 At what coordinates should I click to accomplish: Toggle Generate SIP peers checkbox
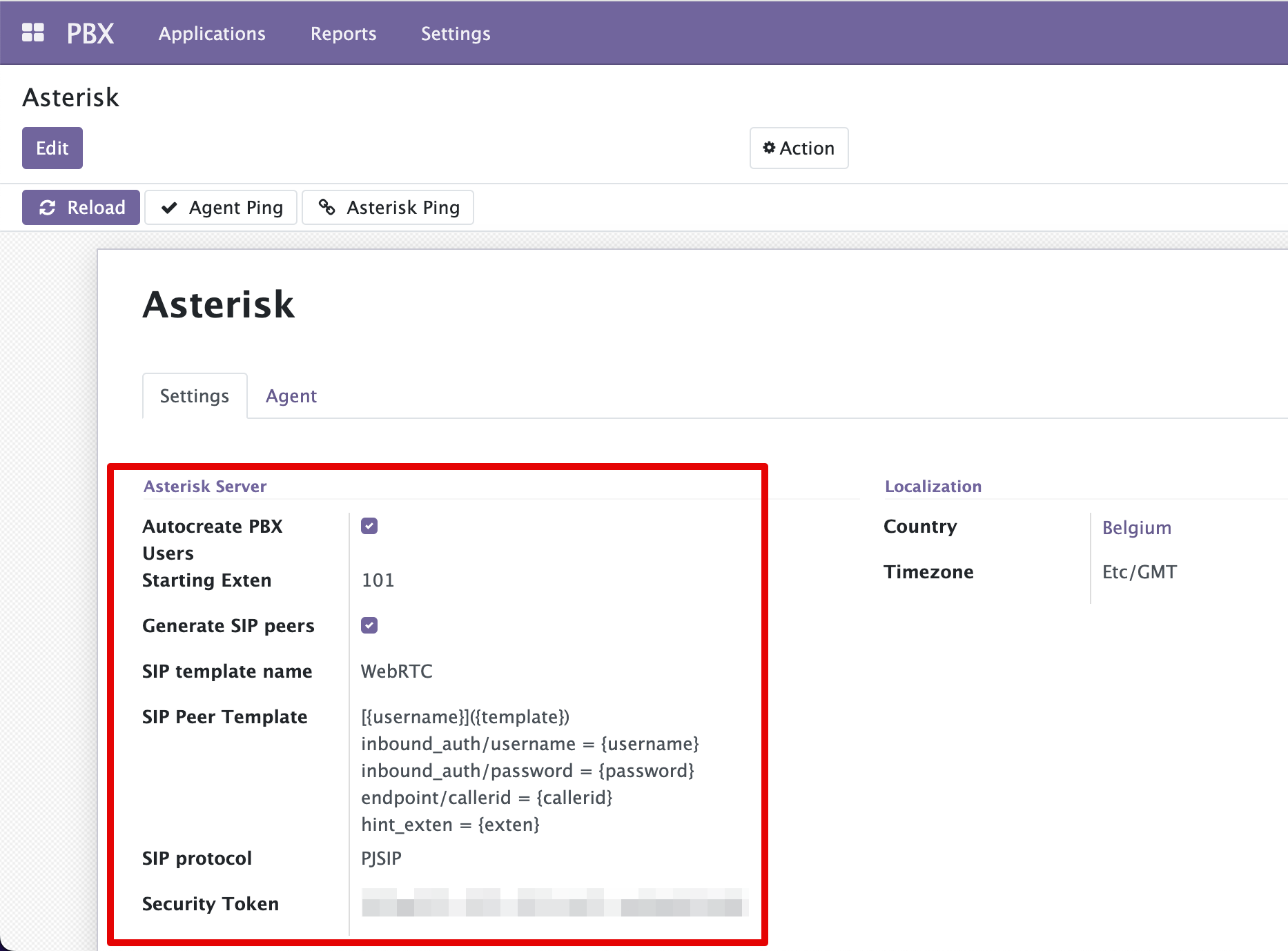pyautogui.click(x=369, y=625)
